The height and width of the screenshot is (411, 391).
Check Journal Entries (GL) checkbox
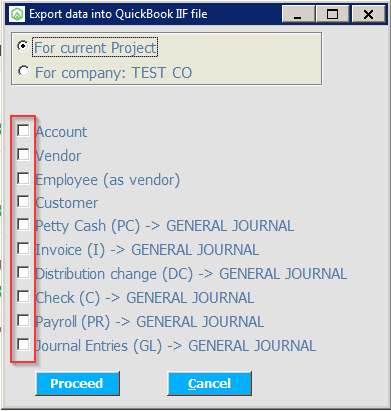(23, 344)
